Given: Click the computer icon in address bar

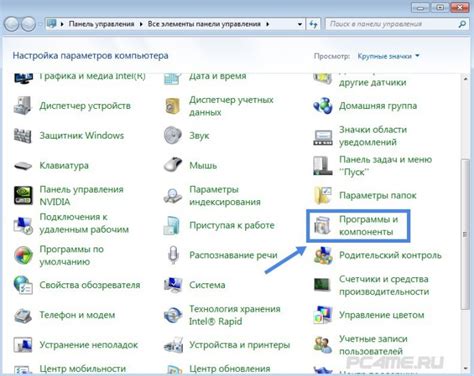Looking at the screenshot, I should pos(52,24).
